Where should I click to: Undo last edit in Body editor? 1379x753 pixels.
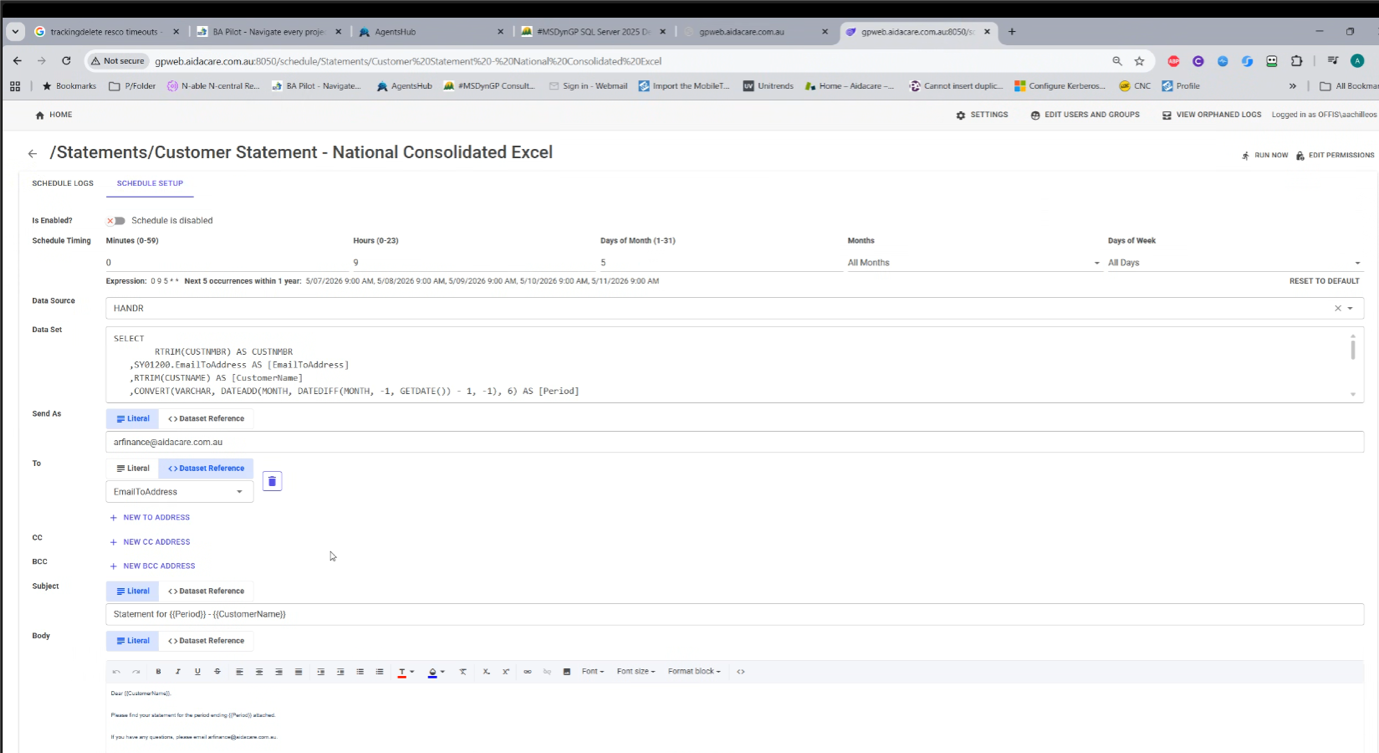[116, 672]
